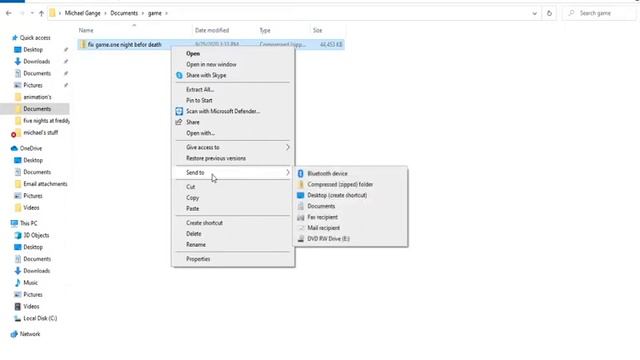Screen dimensions: 640x360
Task: Click the Share icon in context menu
Action: (179, 122)
